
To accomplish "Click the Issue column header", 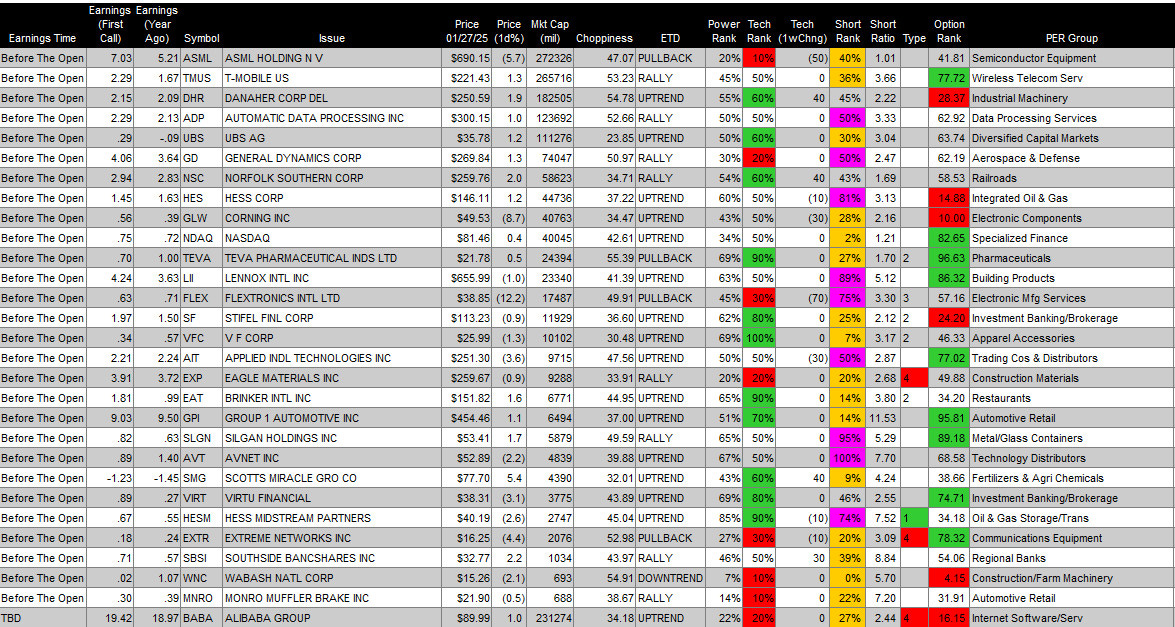I will tap(331, 38).
